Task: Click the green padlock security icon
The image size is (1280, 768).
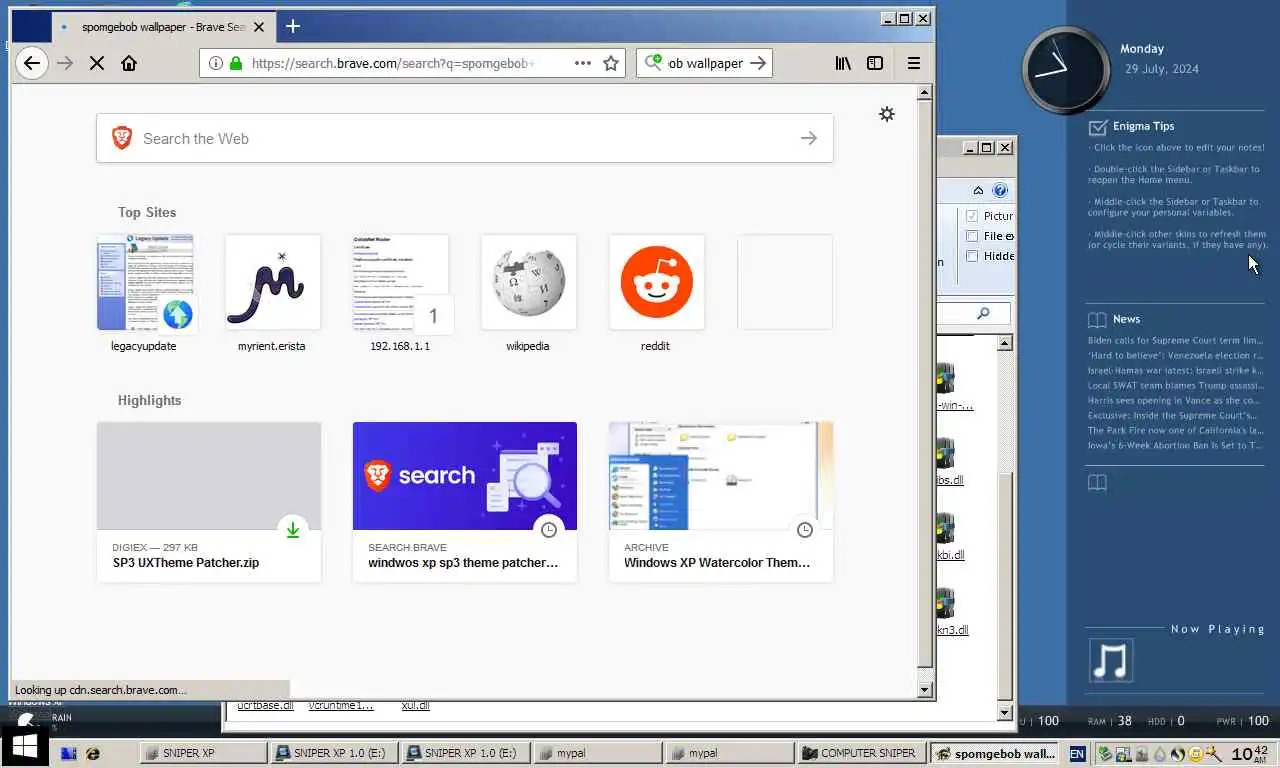Action: point(236,63)
